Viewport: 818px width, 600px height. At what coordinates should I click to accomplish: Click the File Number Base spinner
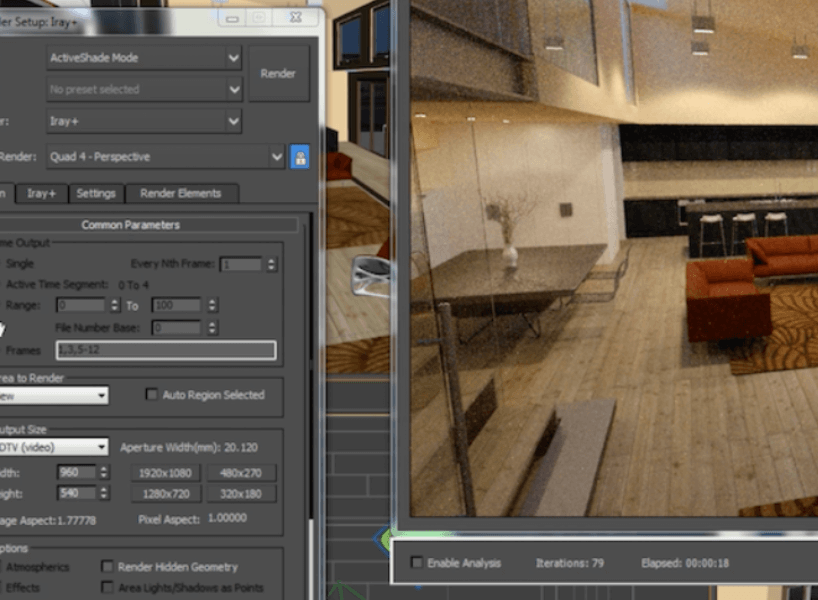(212, 328)
